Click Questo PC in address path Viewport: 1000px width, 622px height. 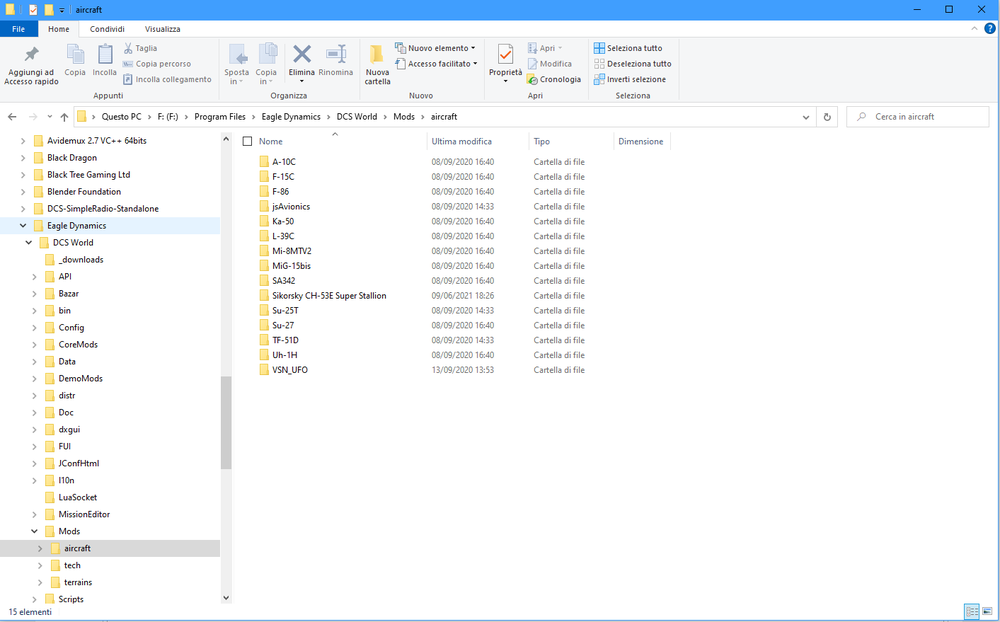(121, 117)
